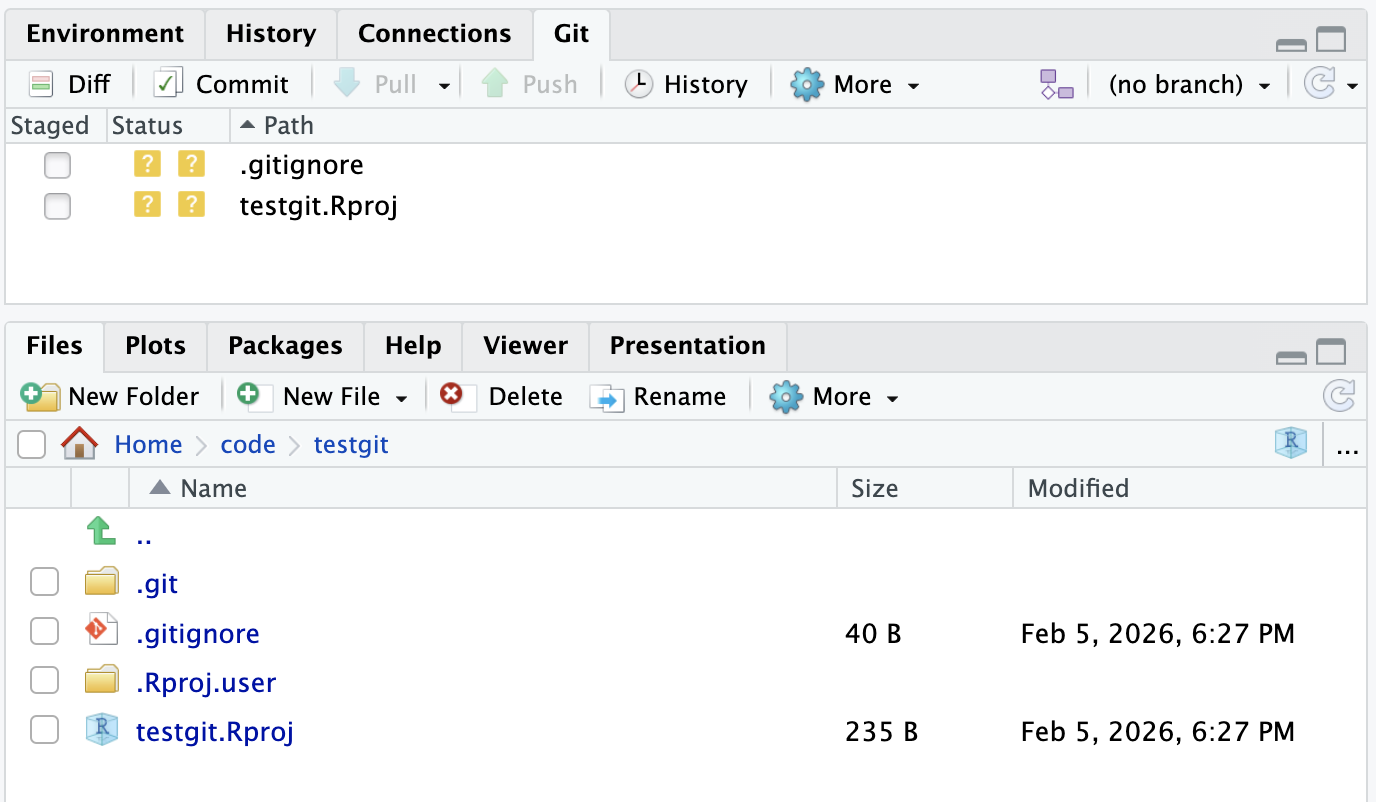
Task: Go to the project directory via R cube icon
Action: 1291,443
